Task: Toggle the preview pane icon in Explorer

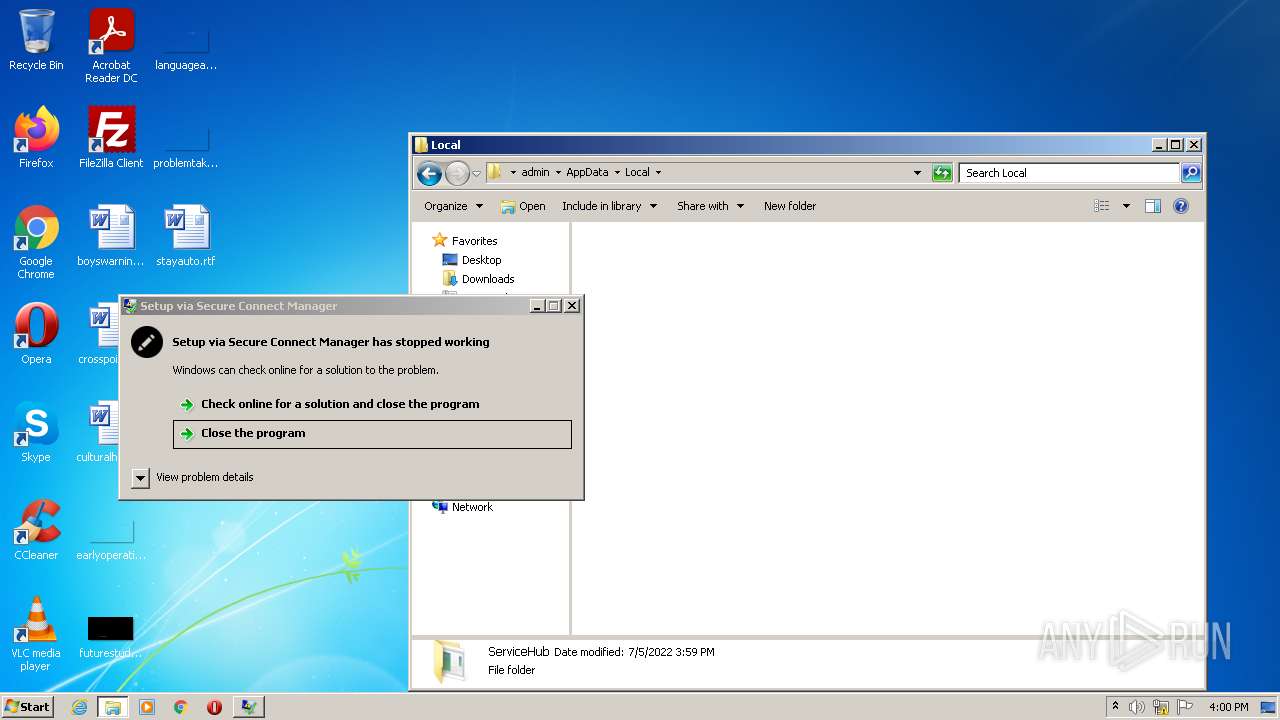Action: coord(1152,206)
